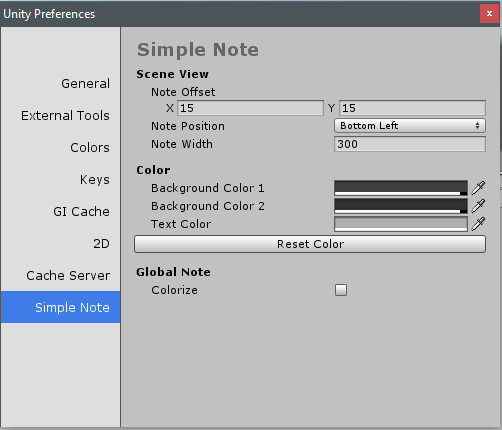Click the Text Color label
This screenshot has height=430, width=502.
point(181,224)
